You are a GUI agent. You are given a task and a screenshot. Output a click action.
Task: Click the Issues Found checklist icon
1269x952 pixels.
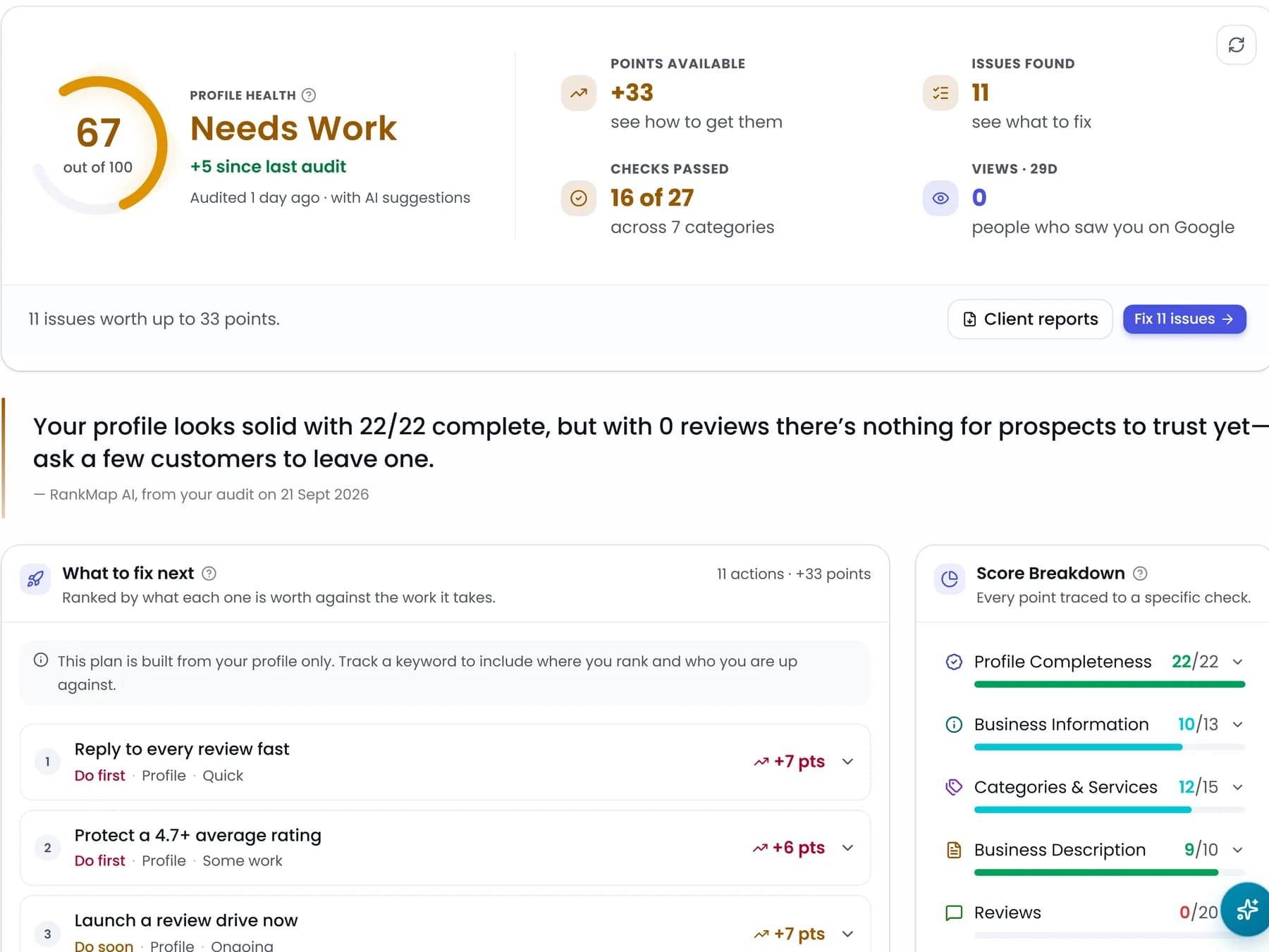pyautogui.click(x=940, y=93)
